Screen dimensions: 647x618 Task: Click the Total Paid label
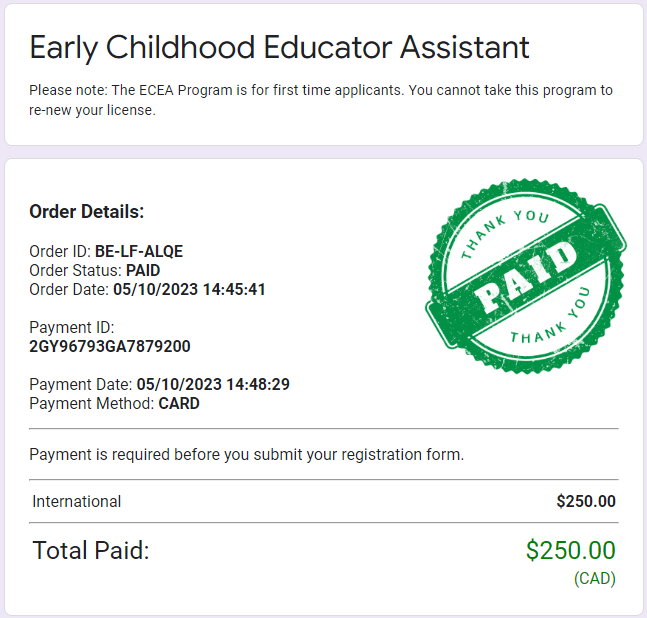click(91, 550)
